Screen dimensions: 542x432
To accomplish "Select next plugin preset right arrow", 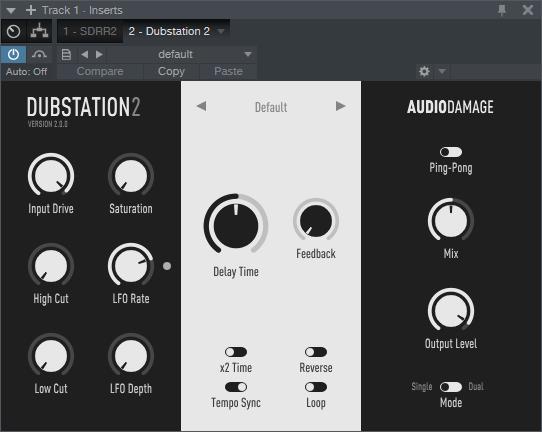I will 340,106.
